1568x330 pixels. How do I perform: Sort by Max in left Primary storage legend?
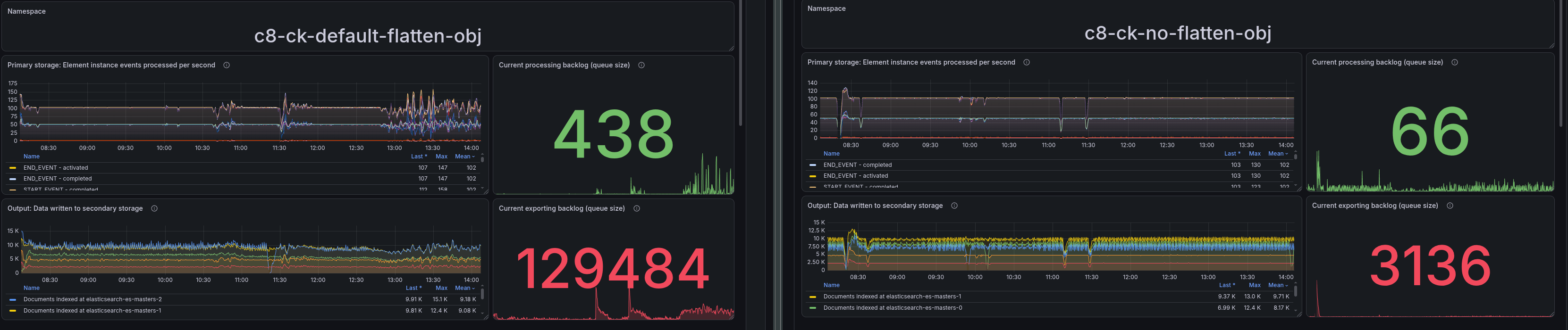click(x=441, y=156)
